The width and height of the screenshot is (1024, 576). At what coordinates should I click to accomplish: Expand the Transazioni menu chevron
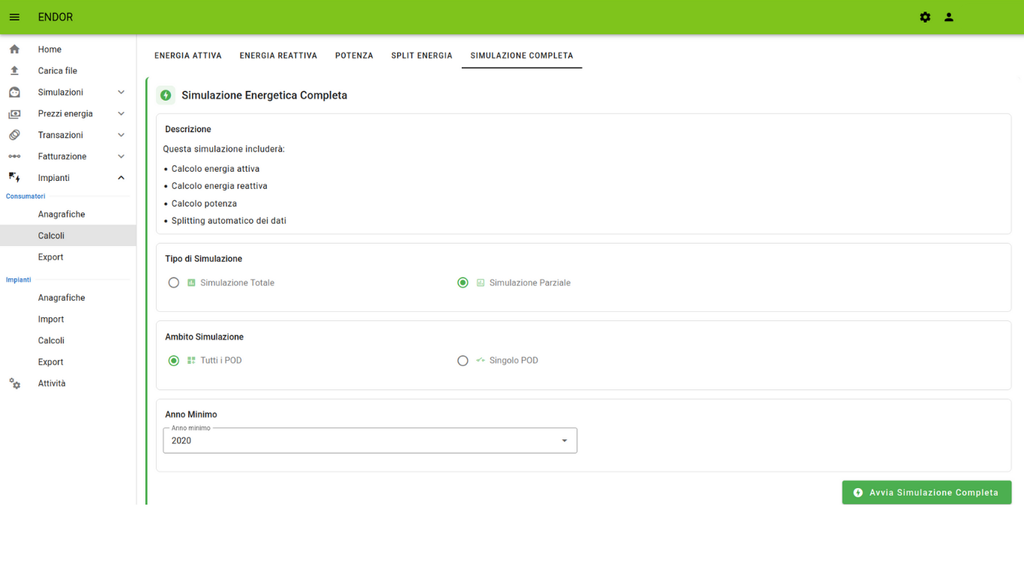point(121,135)
